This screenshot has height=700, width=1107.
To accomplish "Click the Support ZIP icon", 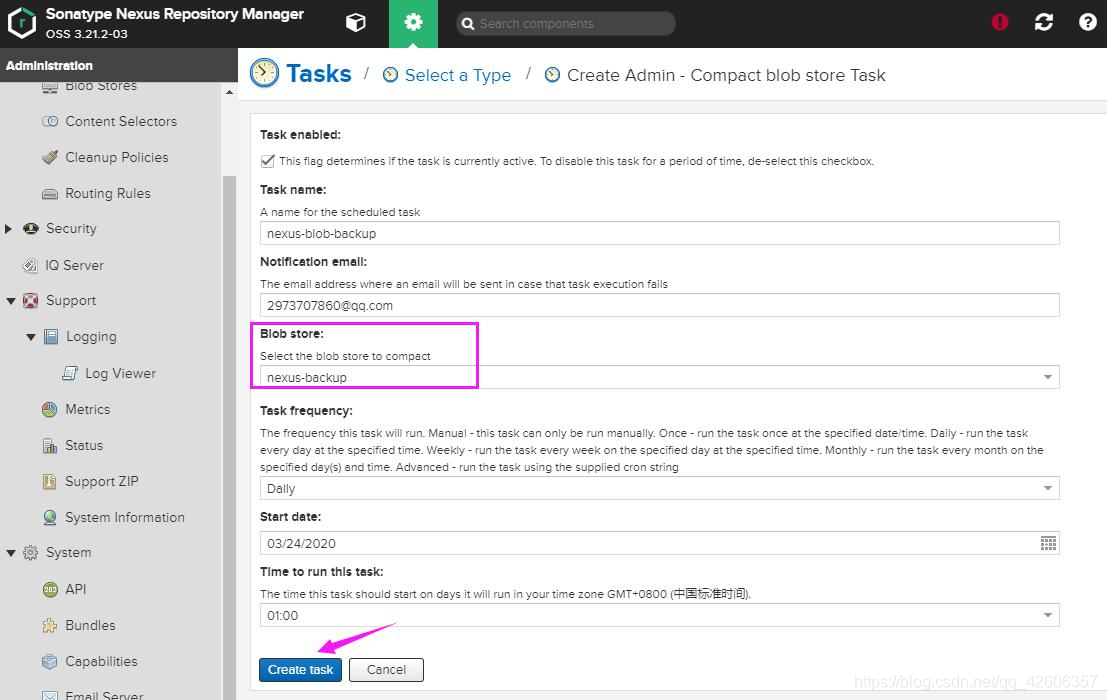I will click(49, 481).
